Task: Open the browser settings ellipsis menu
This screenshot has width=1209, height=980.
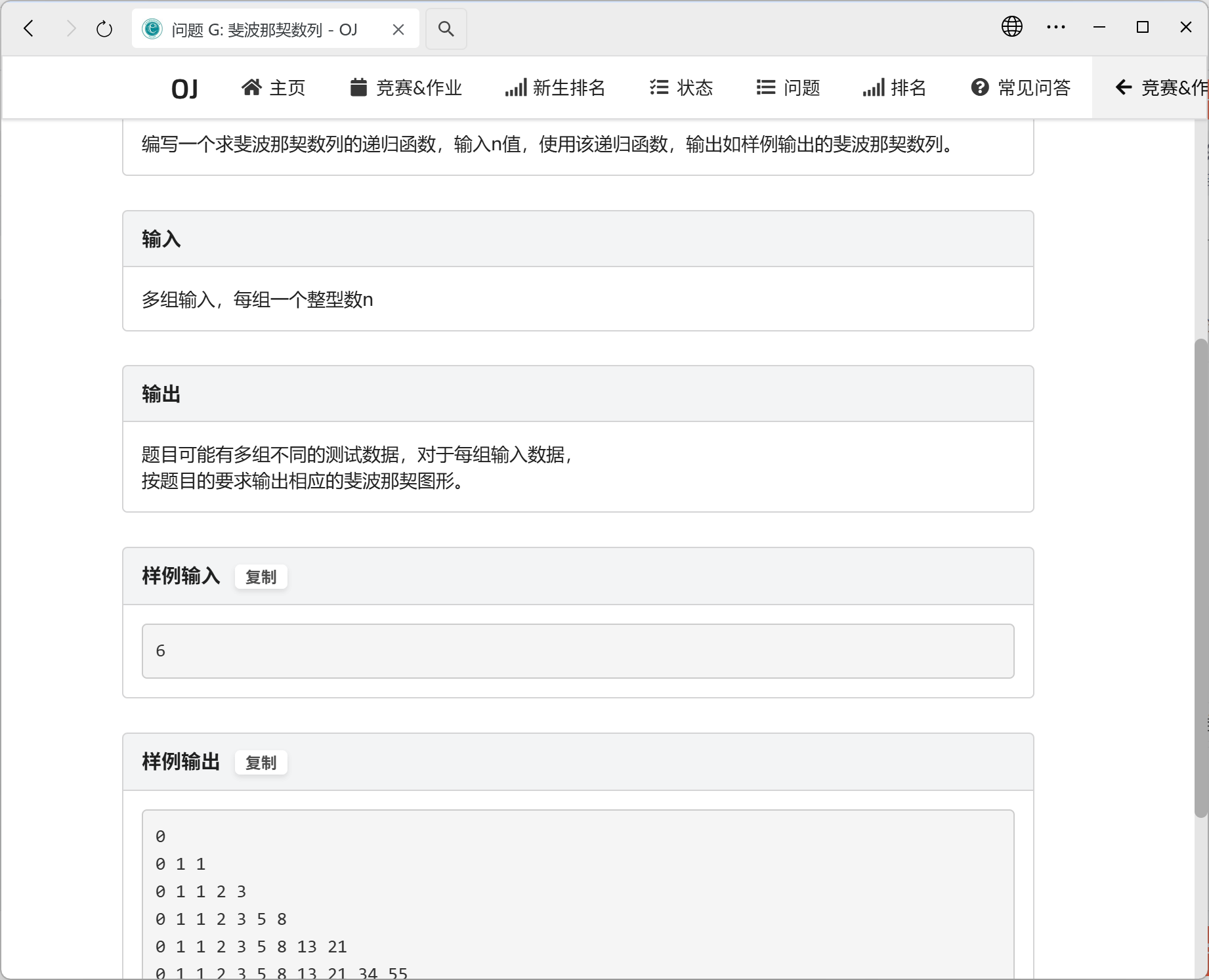Action: (x=1055, y=27)
